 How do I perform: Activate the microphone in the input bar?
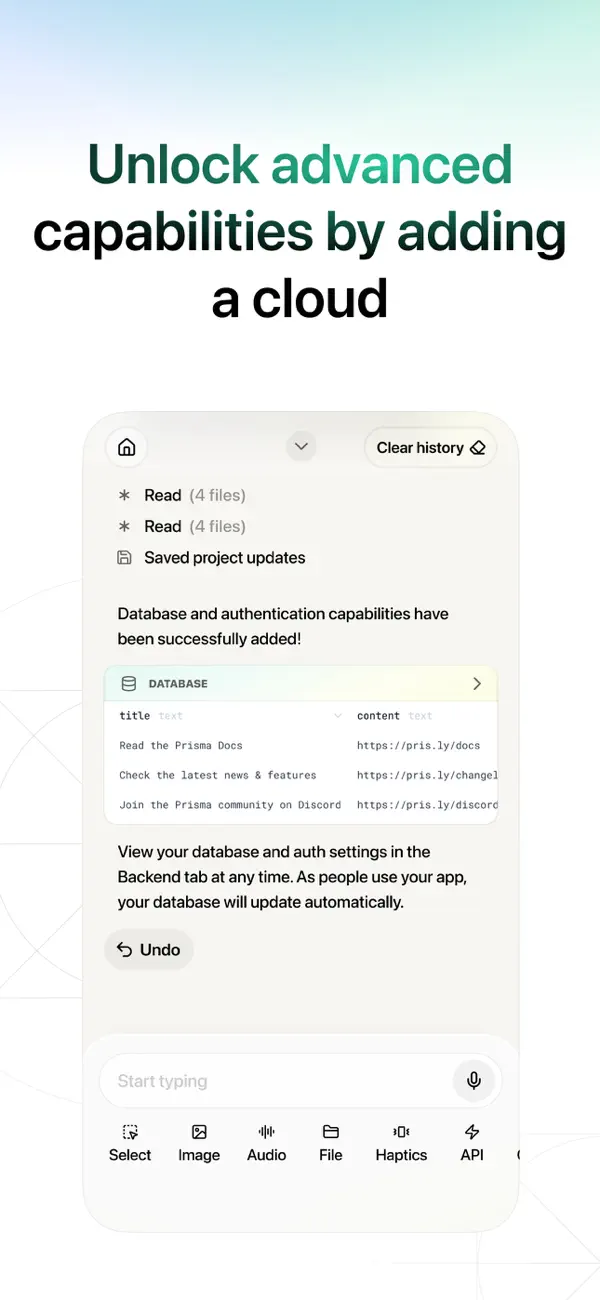point(474,1081)
